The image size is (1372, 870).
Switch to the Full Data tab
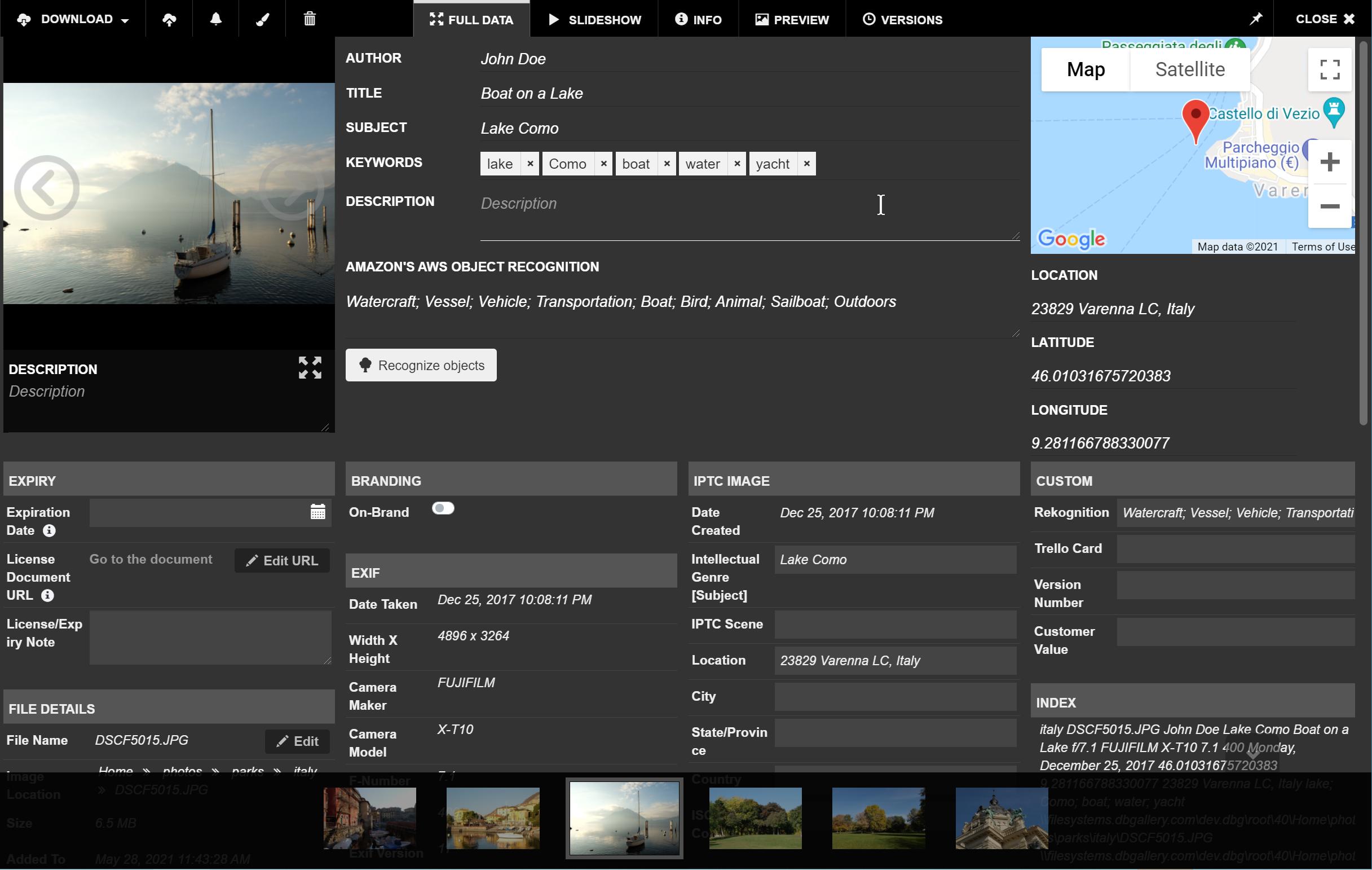(x=471, y=19)
